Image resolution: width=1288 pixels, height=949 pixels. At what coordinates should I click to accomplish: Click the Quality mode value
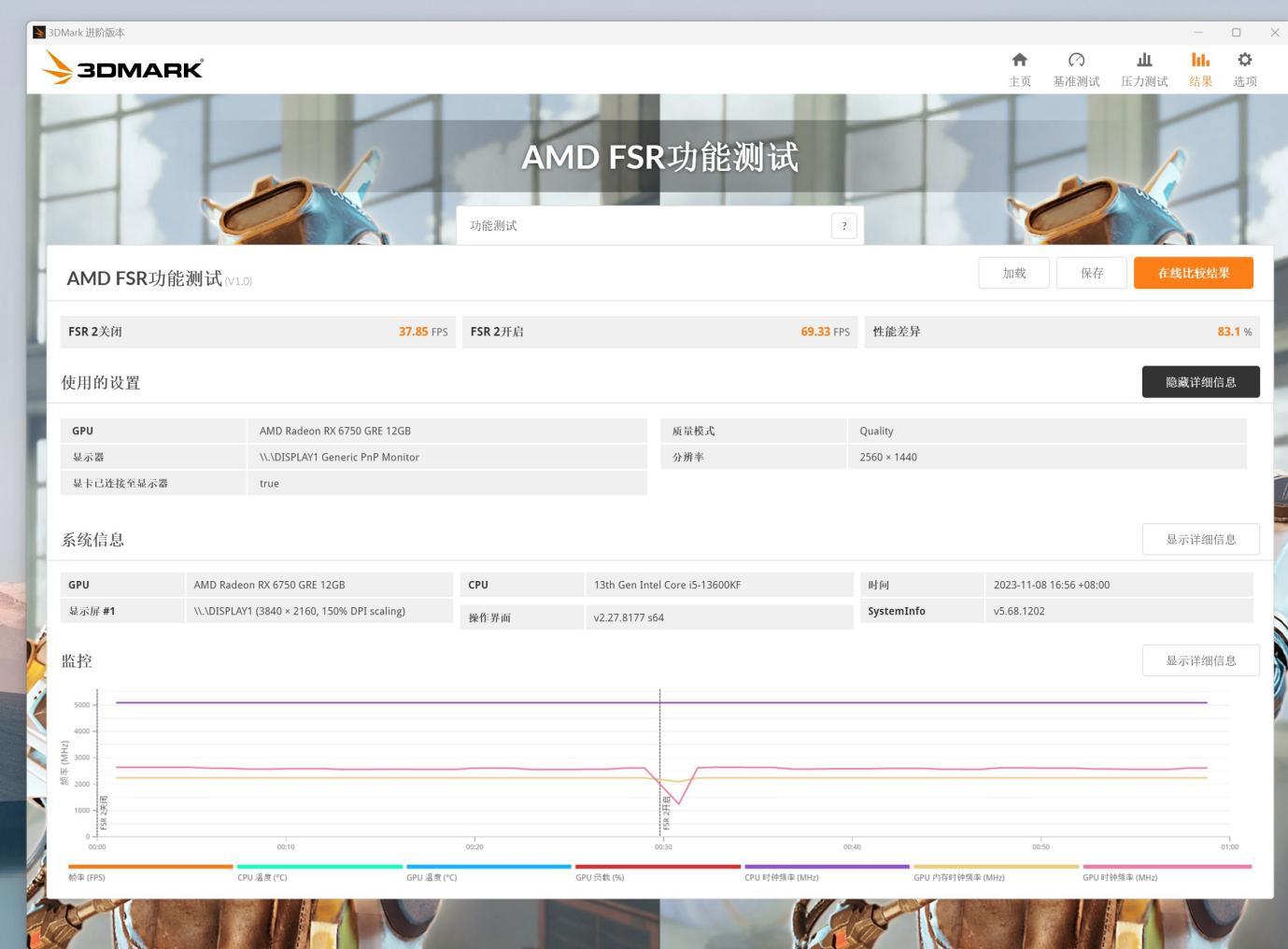click(x=876, y=431)
